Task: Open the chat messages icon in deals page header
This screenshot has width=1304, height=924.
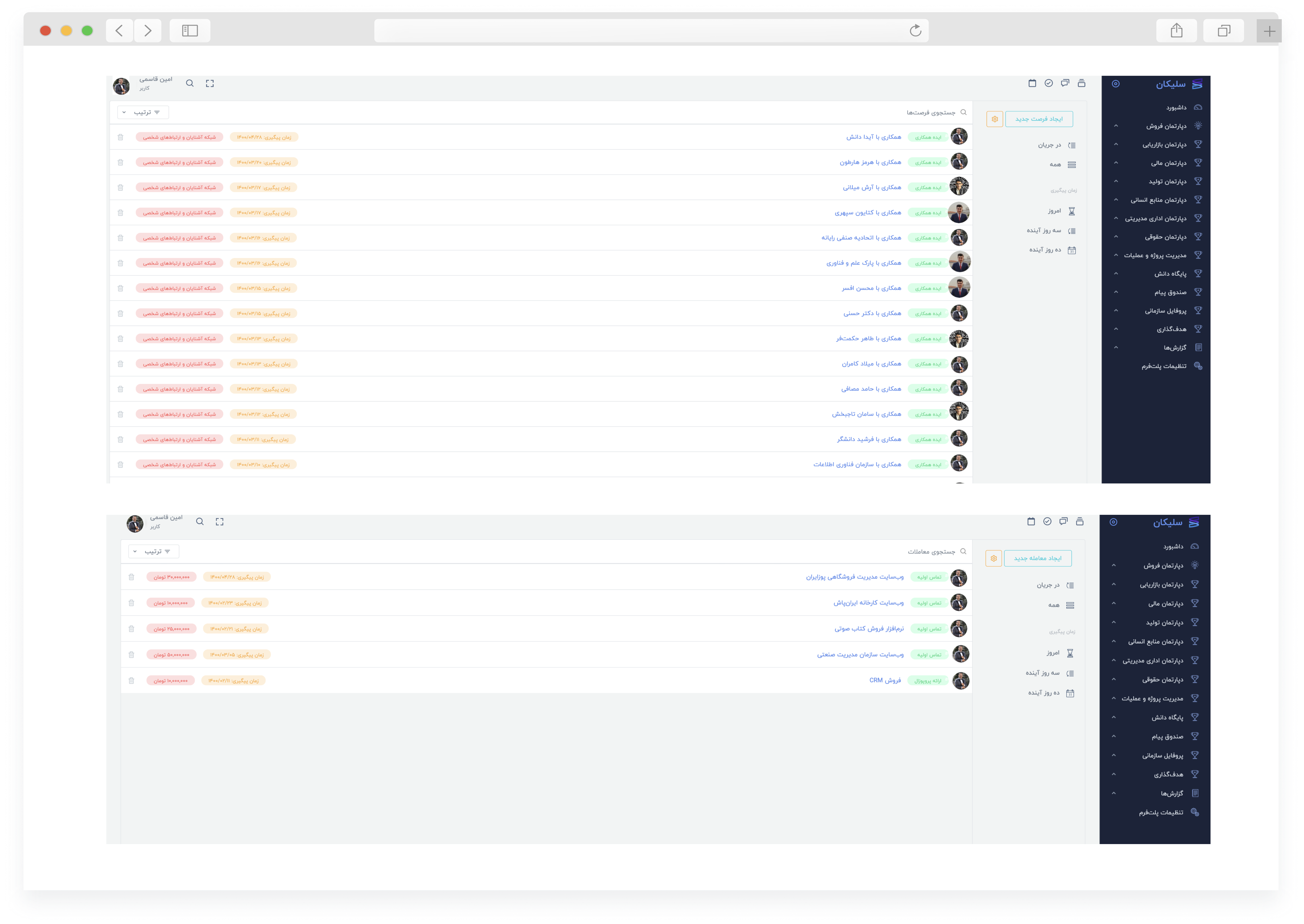Action: pos(1063,521)
